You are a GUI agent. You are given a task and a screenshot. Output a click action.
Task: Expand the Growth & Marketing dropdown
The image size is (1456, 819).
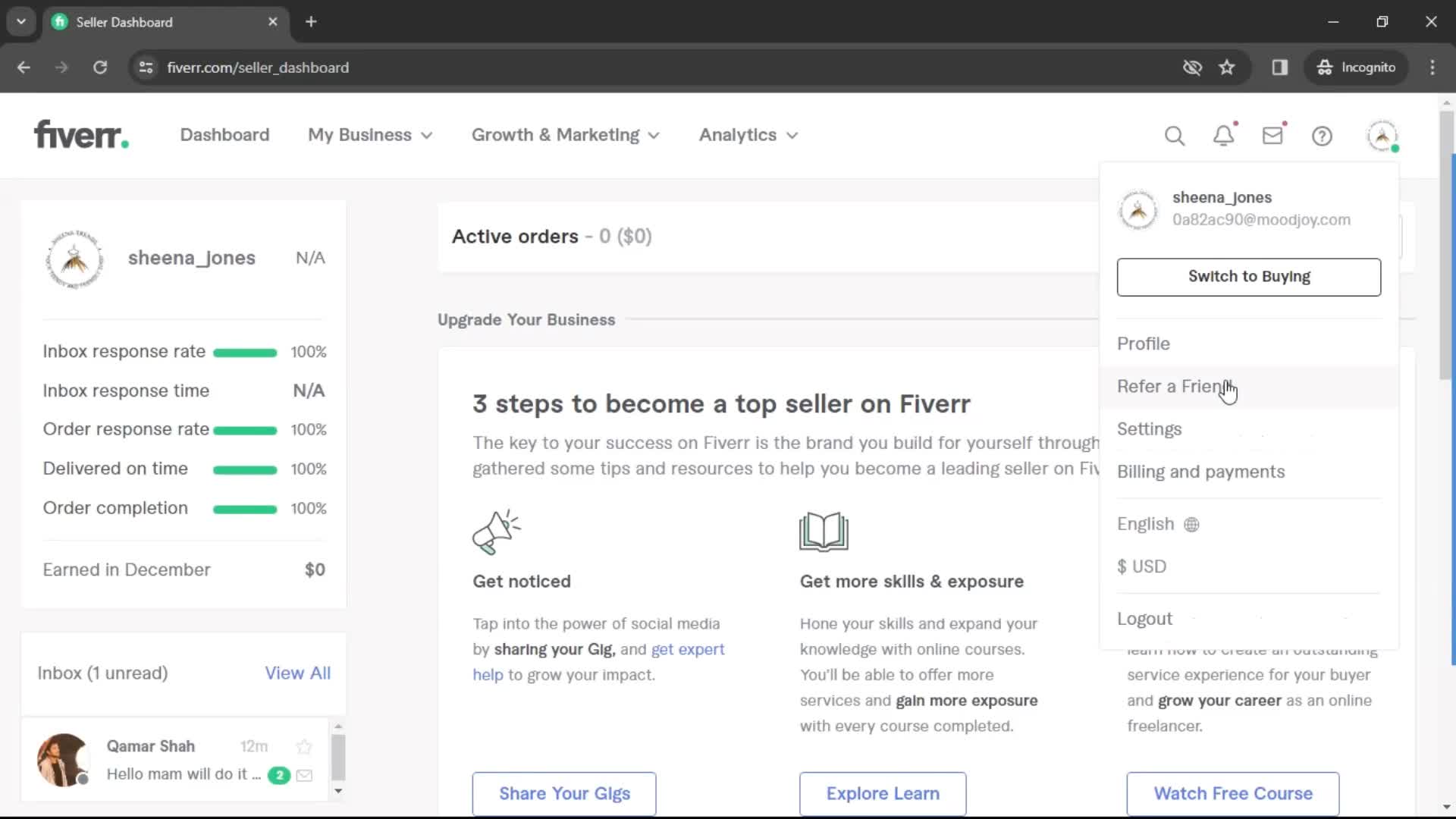click(x=565, y=135)
